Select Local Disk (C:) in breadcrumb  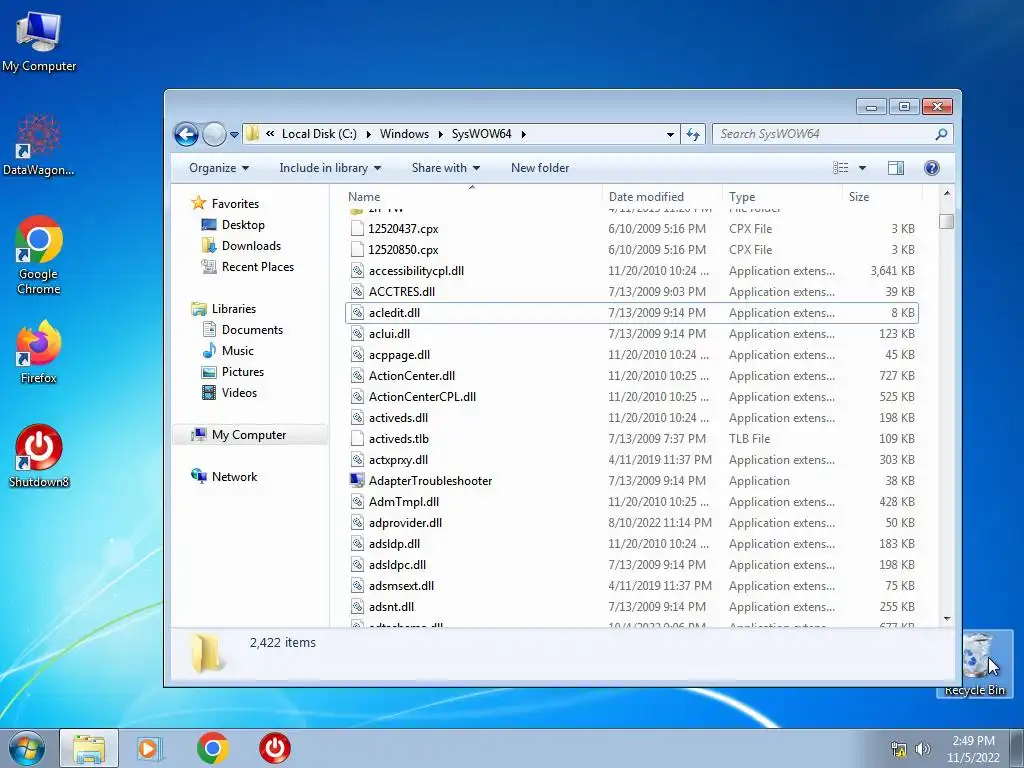(319, 134)
